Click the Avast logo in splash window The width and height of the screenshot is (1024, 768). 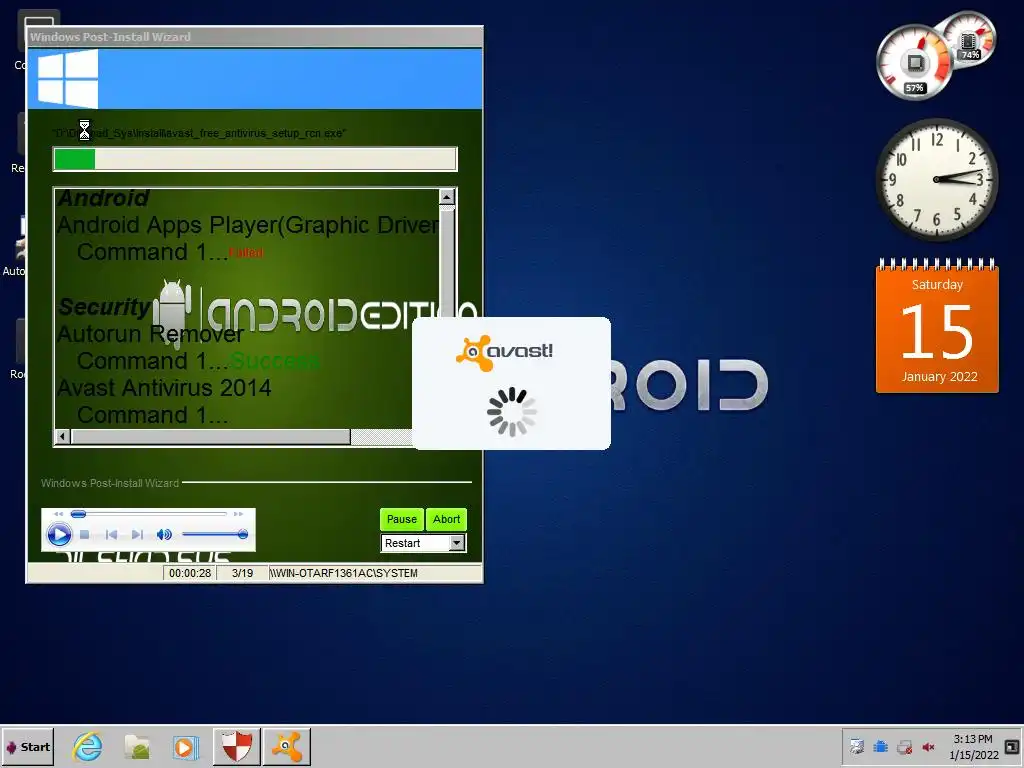[x=504, y=352]
